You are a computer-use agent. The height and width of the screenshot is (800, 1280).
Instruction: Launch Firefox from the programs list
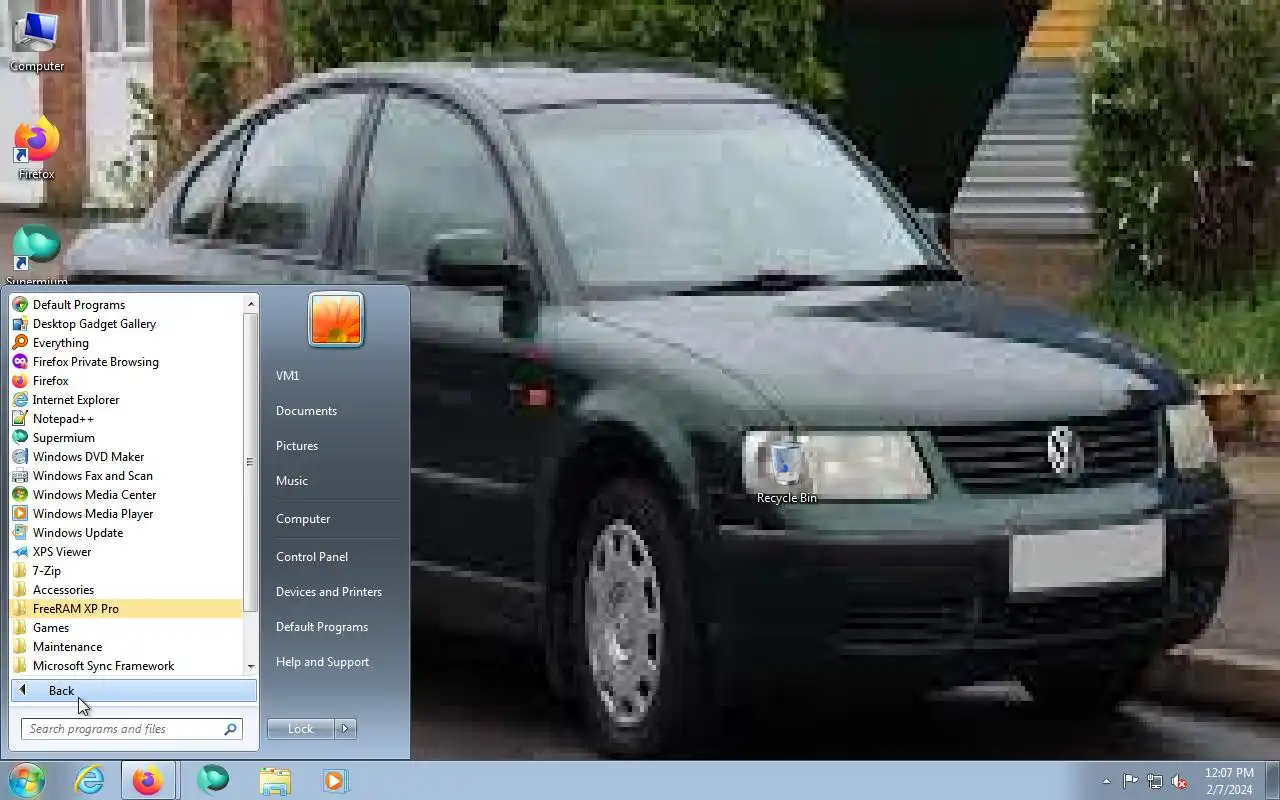pos(126,381)
